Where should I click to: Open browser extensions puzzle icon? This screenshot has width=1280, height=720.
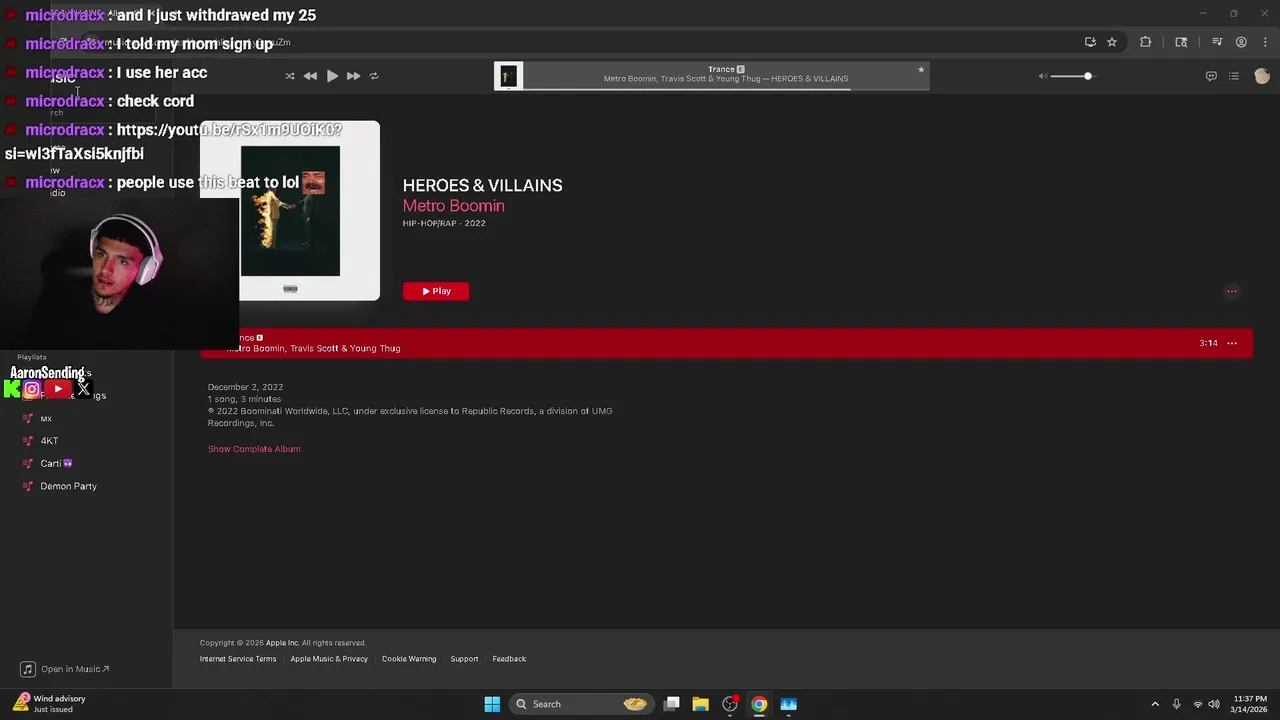coord(1146,42)
